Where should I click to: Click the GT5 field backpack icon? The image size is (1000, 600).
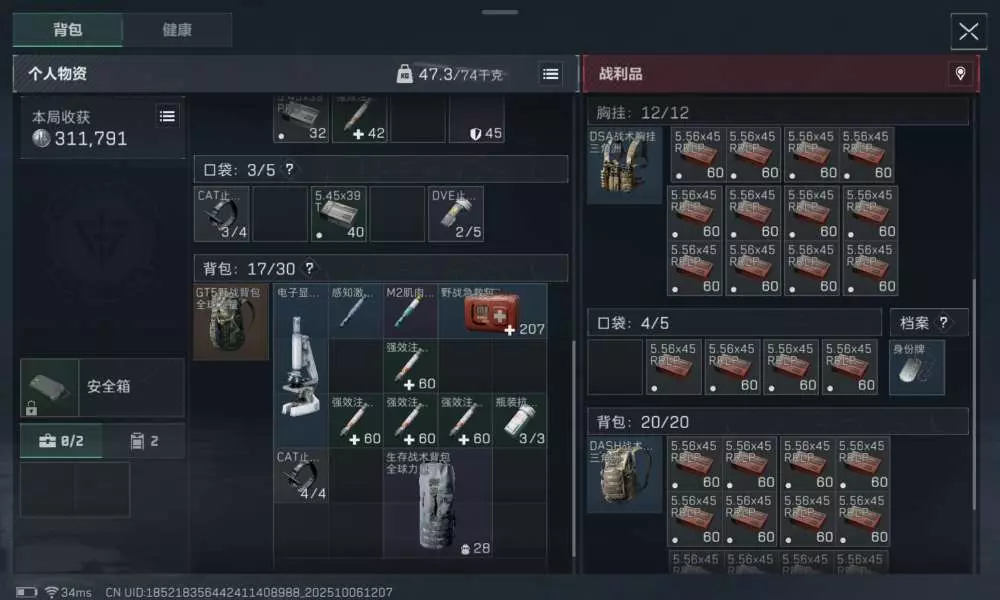[231, 322]
